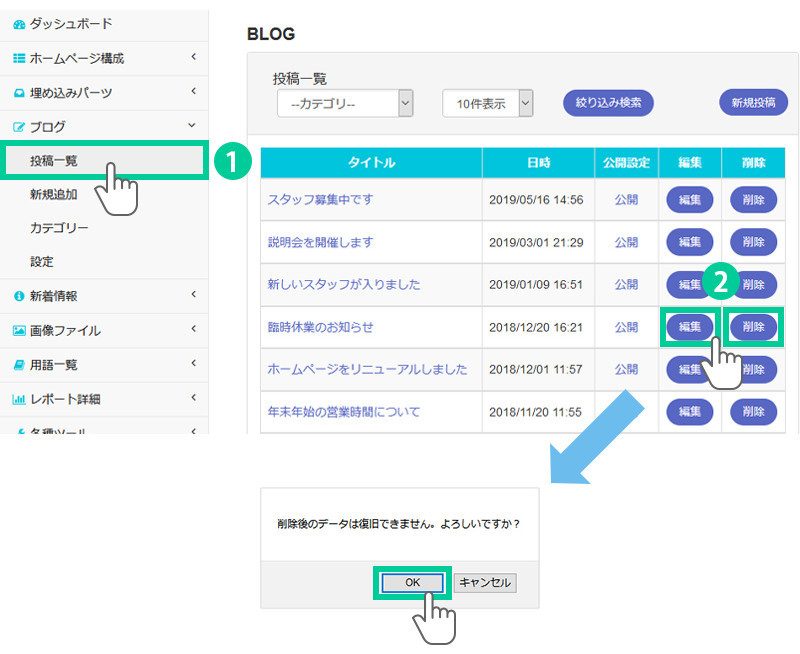Confirm deletion with the OK button
800x654 pixels.
(x=412, y=582)
